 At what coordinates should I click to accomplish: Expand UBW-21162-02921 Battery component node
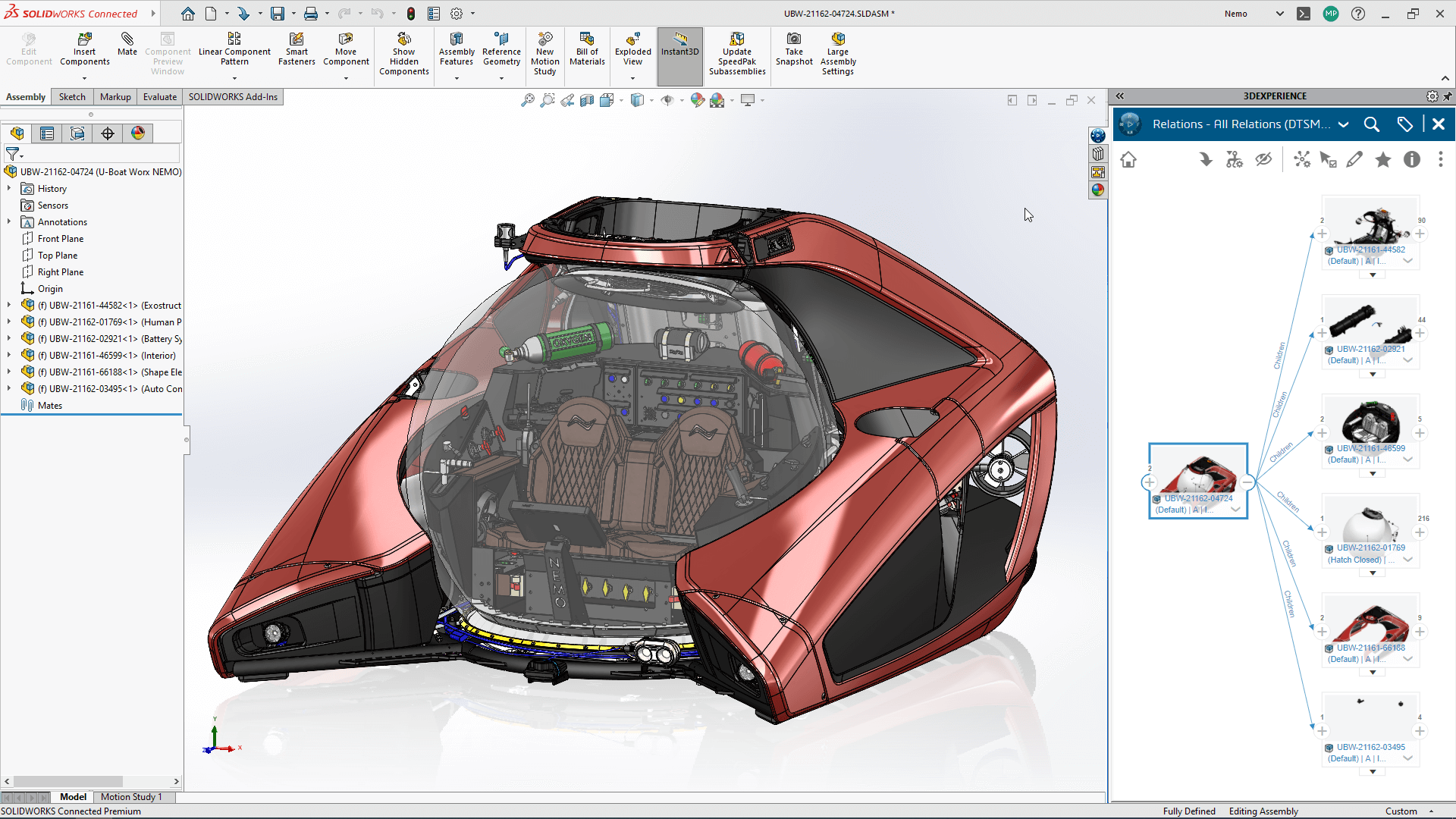coord(9,338)
